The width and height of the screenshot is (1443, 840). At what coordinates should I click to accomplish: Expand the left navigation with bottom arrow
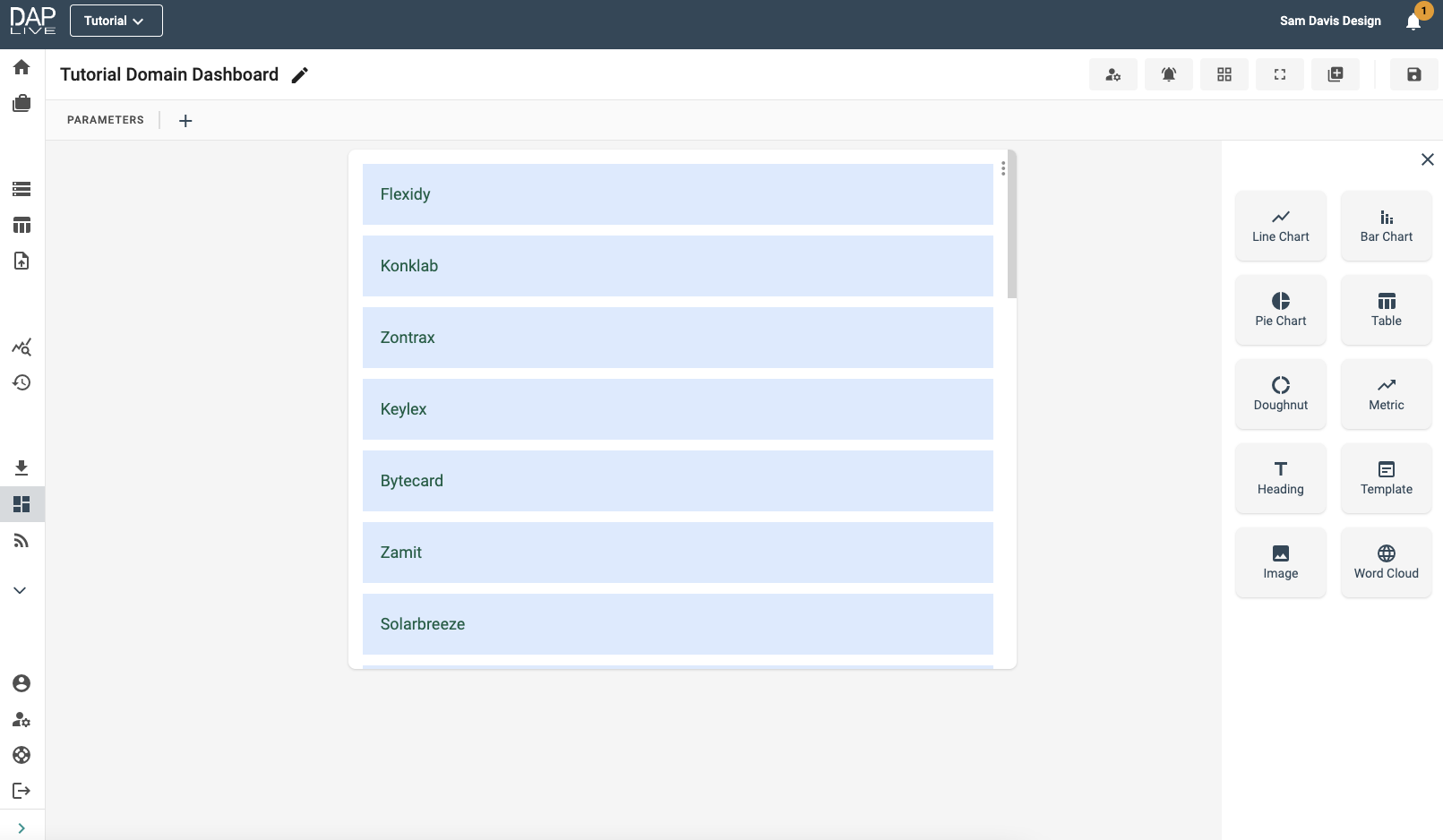click(x=21, y=828)
